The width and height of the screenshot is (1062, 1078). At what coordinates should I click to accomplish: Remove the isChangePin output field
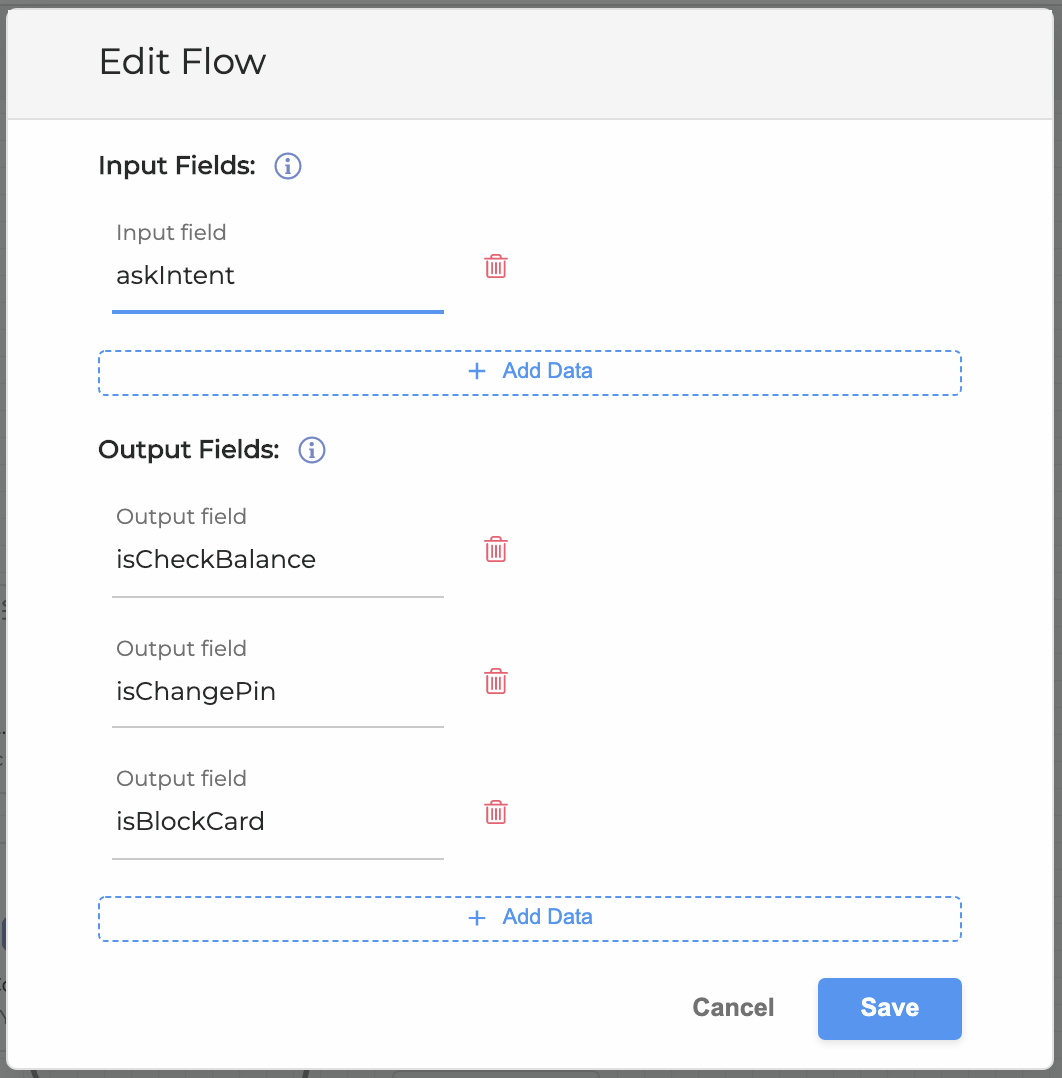(x=496, y=682)
